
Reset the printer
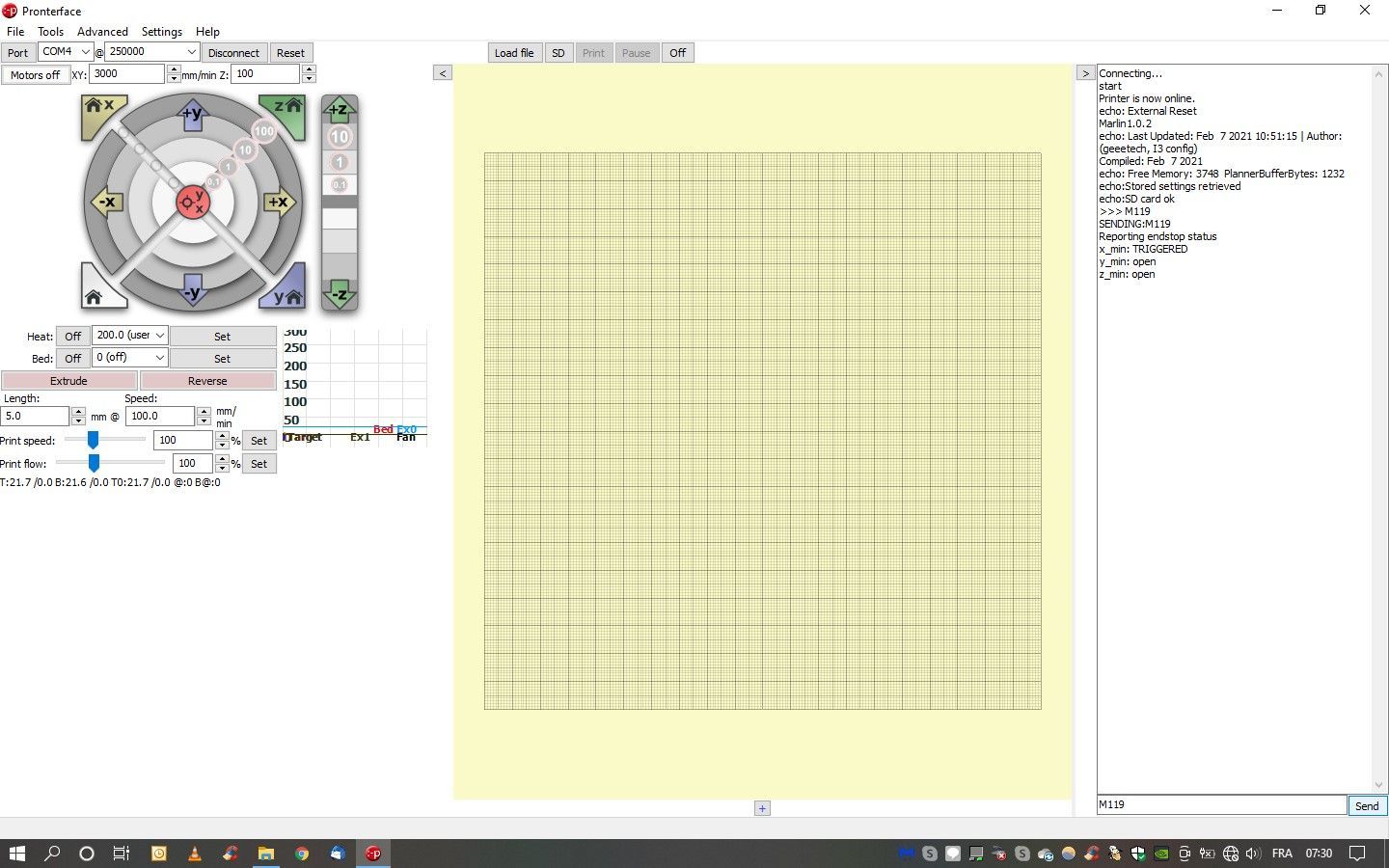point(290,53)
